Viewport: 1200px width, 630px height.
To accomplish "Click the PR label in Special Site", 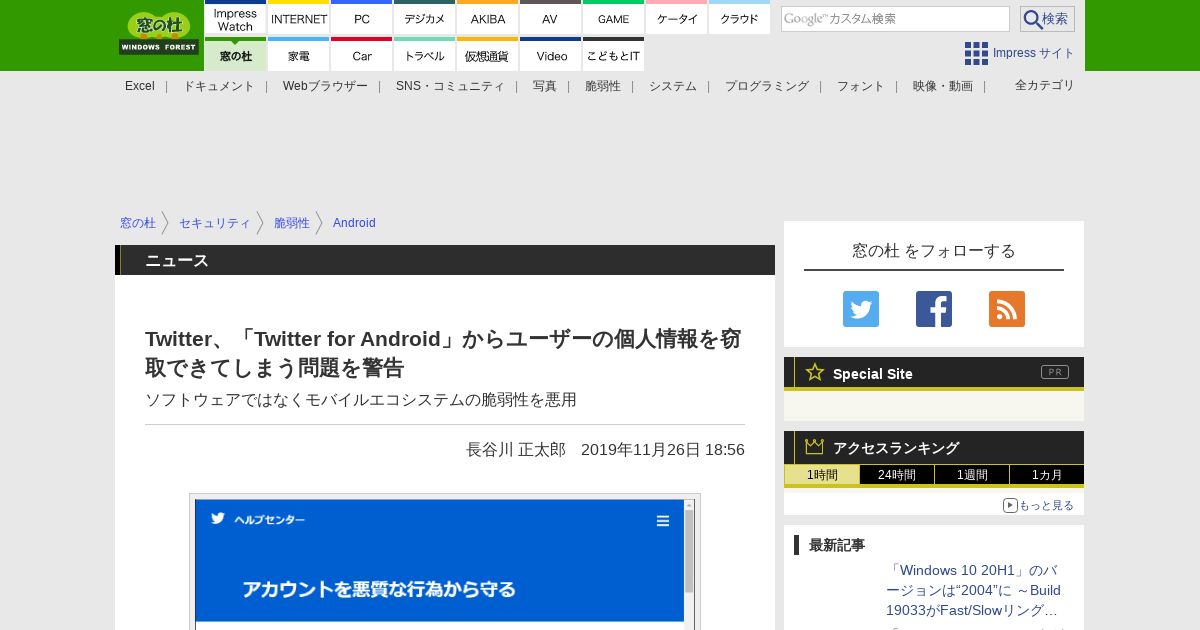I will point(1055,372).
